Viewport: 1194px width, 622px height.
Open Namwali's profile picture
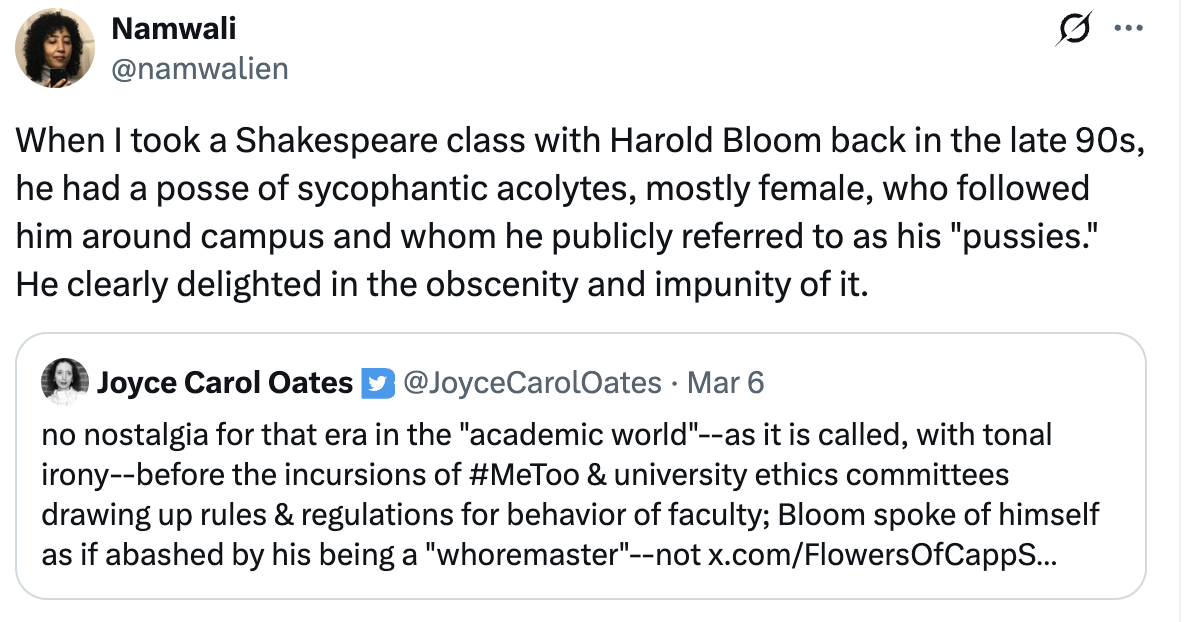(x=55, y=48)
